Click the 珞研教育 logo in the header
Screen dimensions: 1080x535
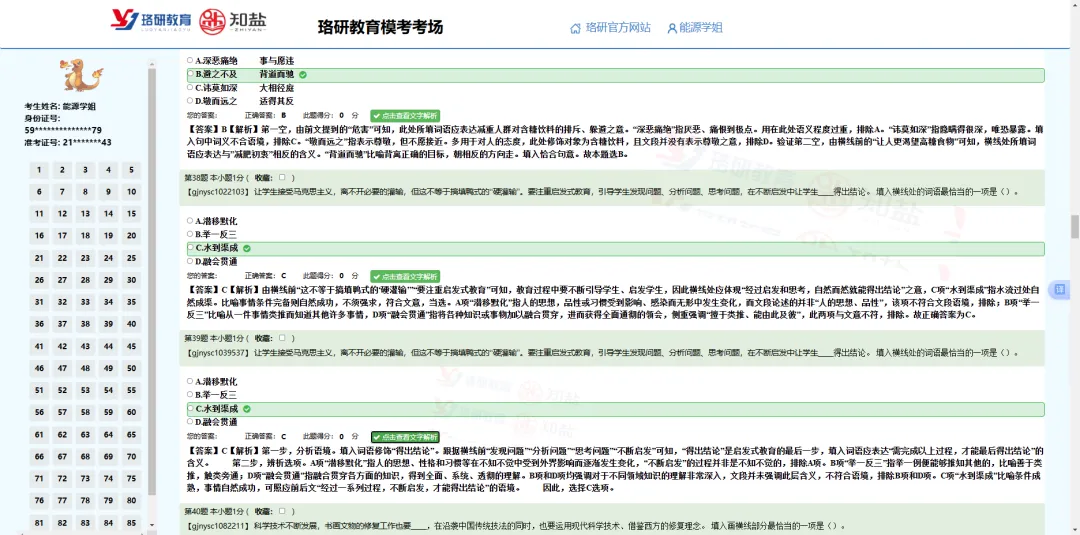152,21
